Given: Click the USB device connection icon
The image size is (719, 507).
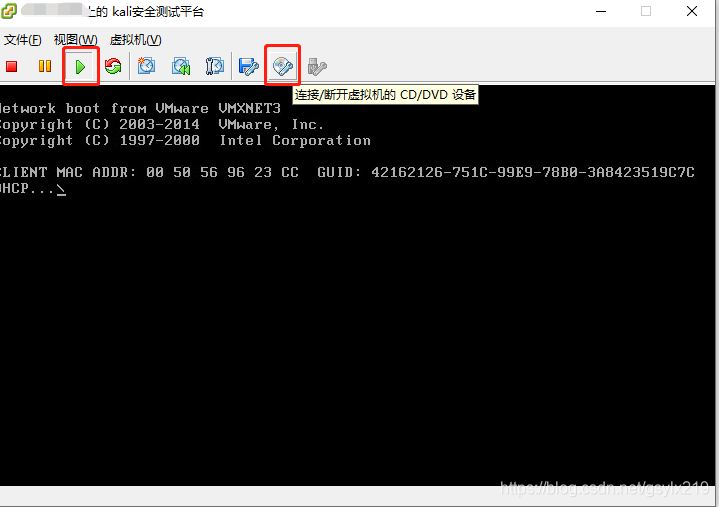Looking at the screenshot, I should pos(317,67).
